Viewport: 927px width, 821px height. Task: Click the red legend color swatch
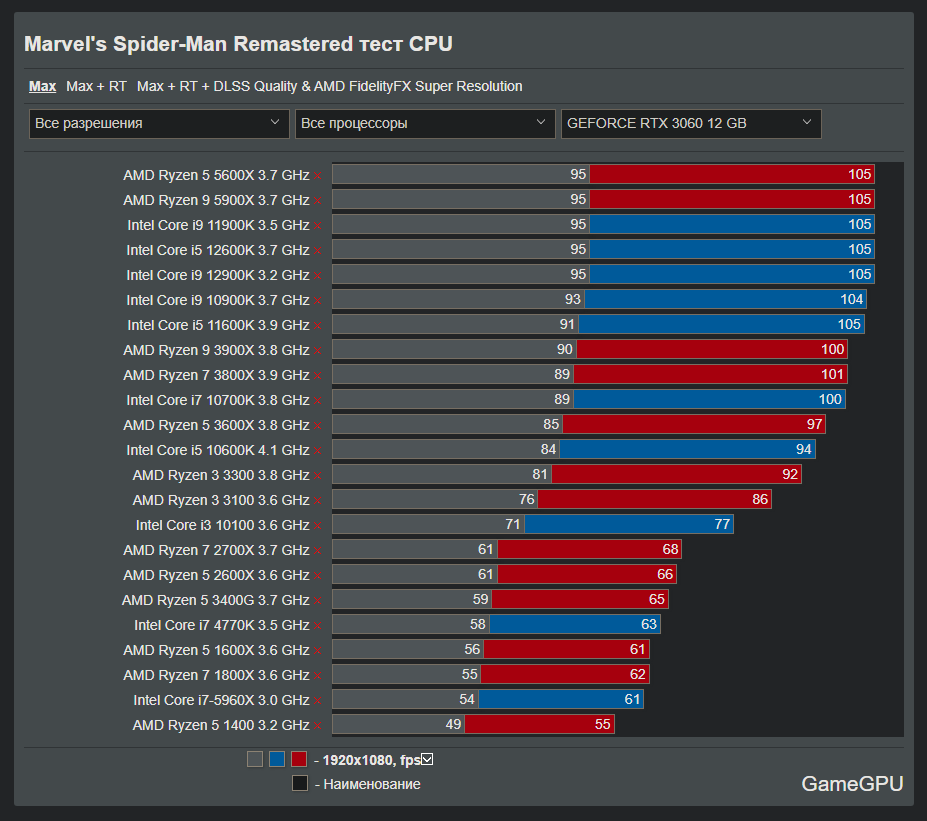tap(299, 759)
